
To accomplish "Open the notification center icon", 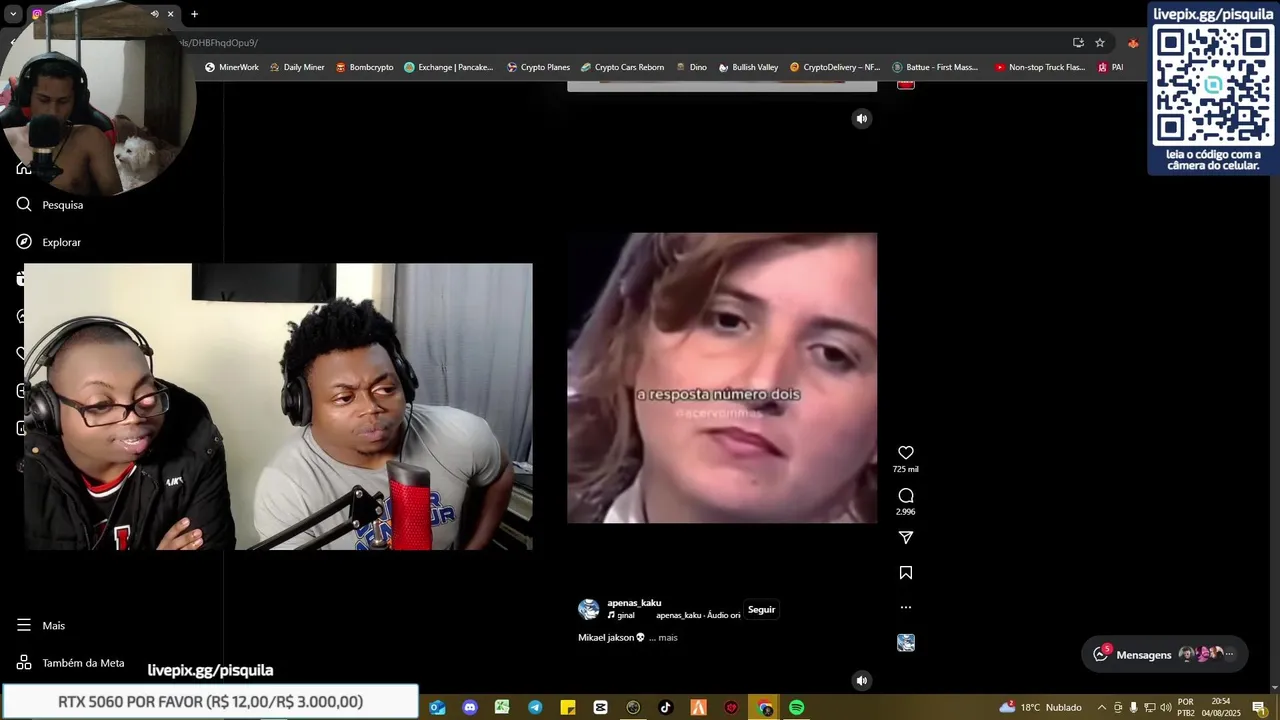I will (1259, 707).
